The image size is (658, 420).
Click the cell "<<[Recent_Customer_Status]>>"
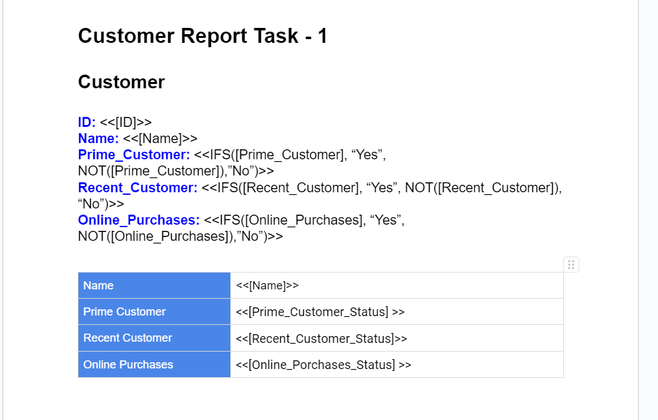point(397,338)
